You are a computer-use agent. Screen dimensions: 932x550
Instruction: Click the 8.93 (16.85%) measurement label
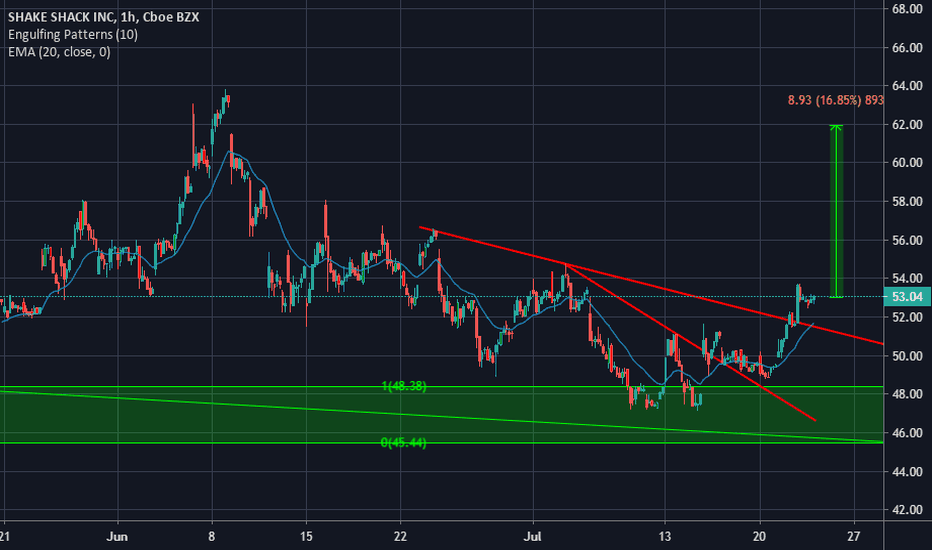point(835,100)
